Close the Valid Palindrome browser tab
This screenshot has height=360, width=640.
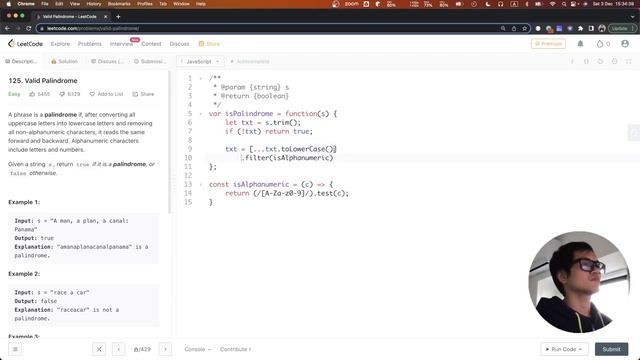tap(105, 17)
